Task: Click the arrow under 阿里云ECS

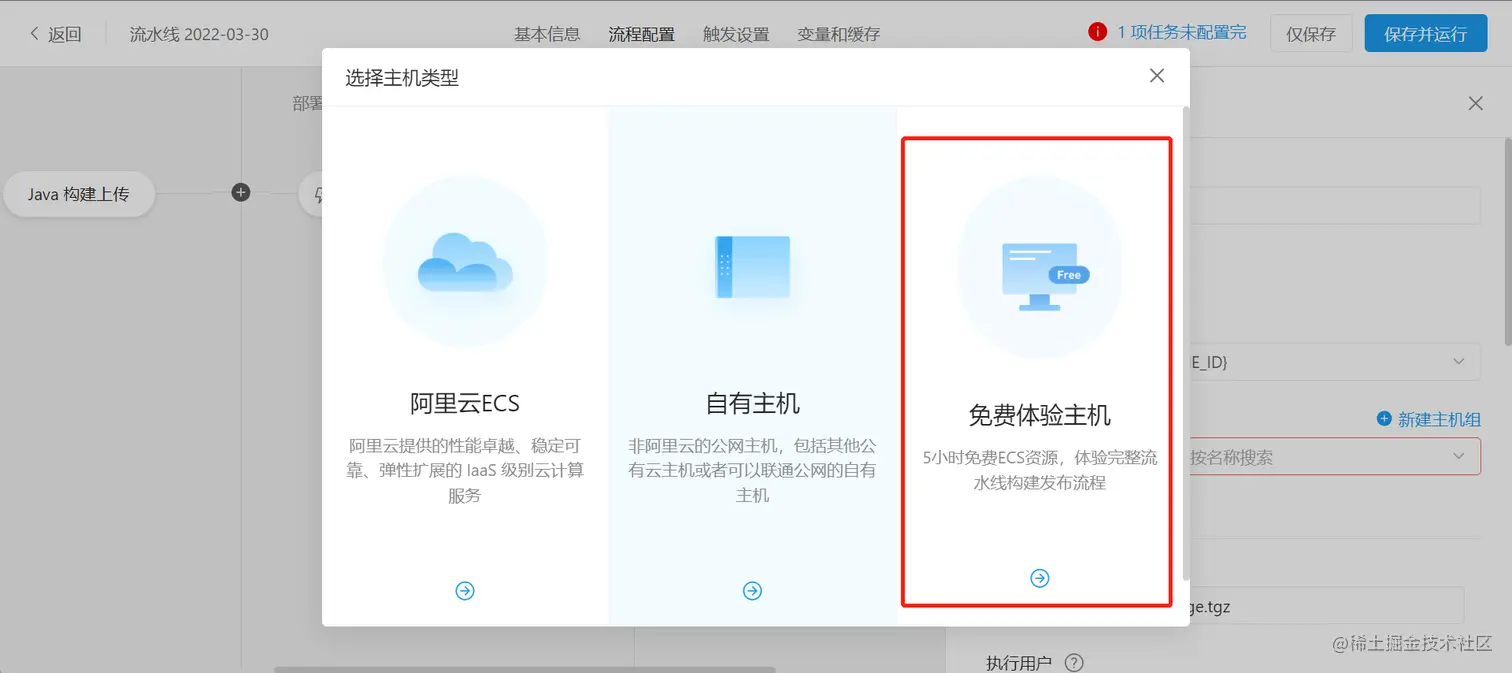Action: [x=465, y=591]
